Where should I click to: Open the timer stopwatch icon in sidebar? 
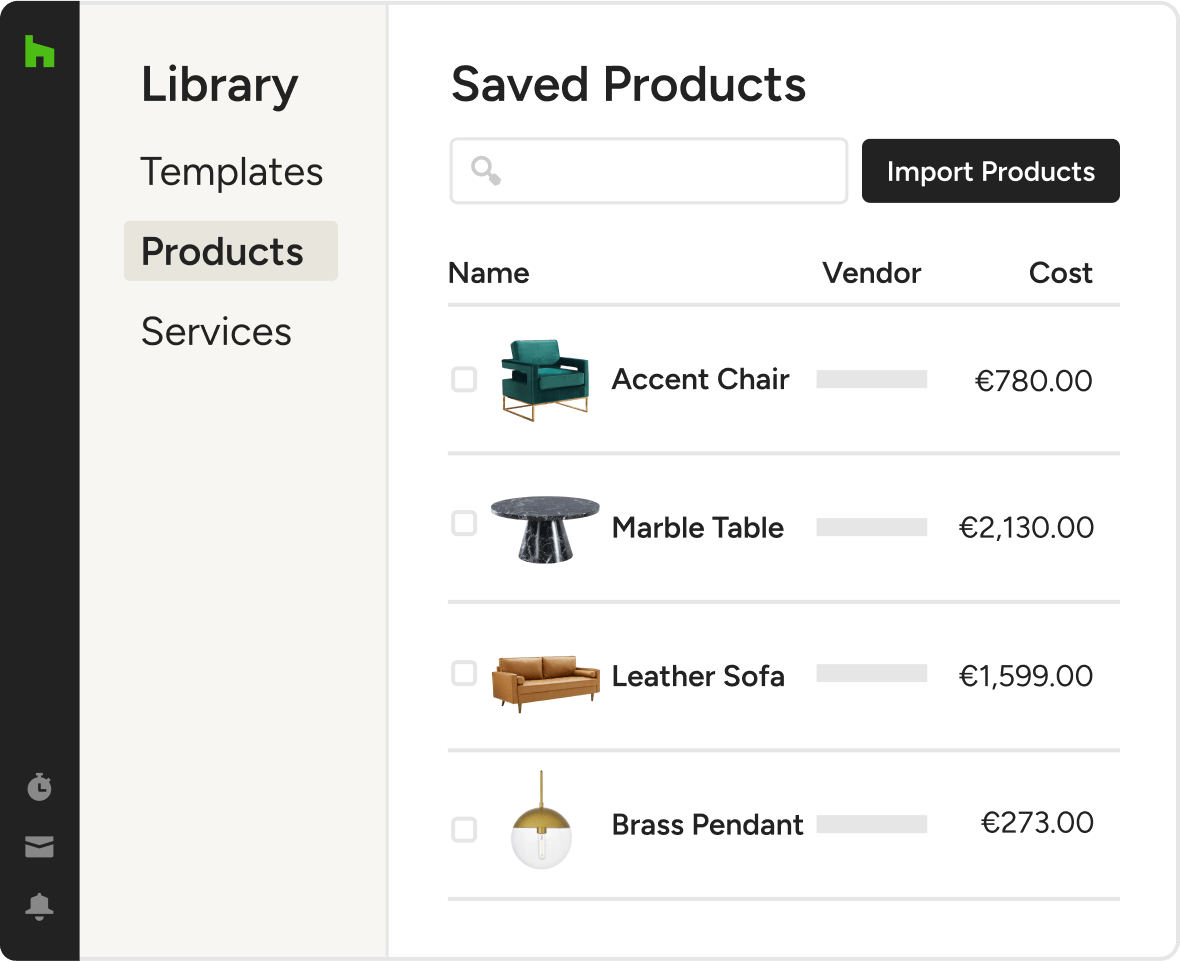pyautogui.click(x=39, y=786)
